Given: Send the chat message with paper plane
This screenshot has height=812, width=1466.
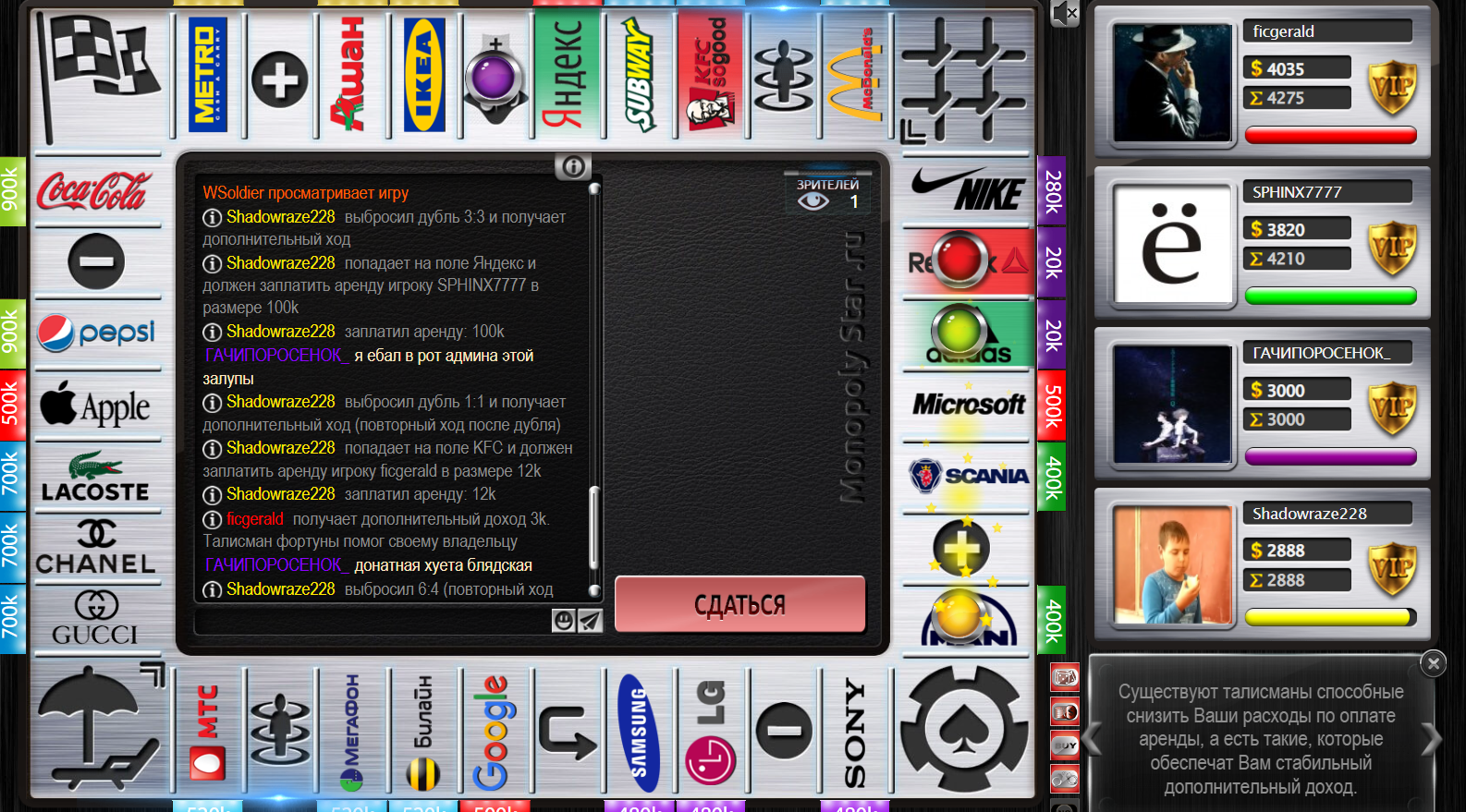Looking at the screenshot, I should (590, 620).
